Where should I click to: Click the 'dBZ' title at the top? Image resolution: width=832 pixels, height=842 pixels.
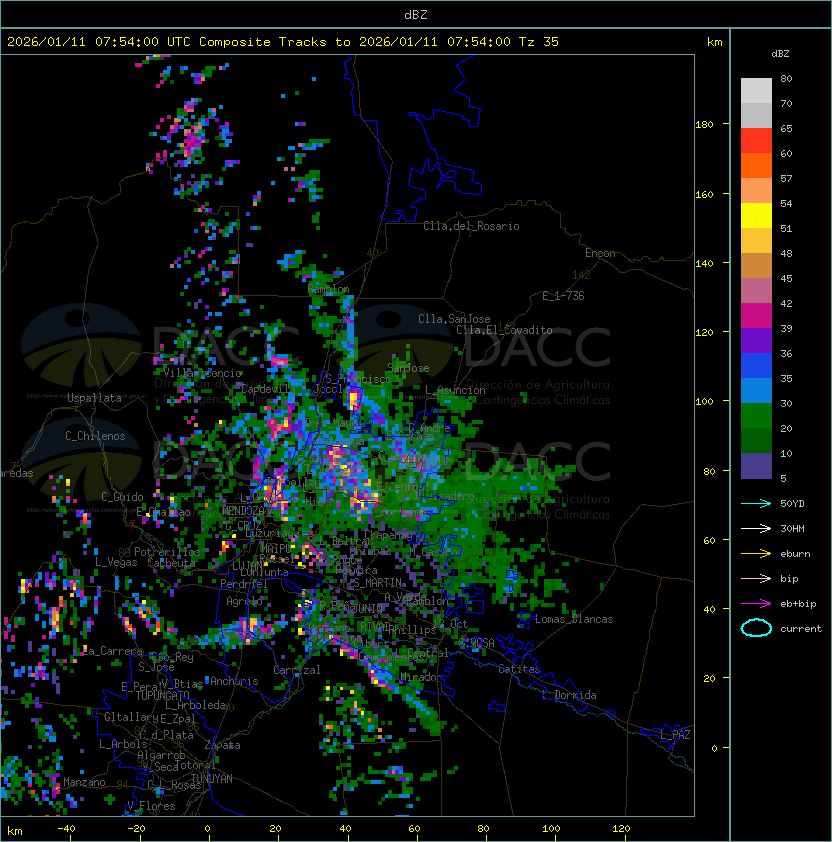[x=416, y=15]
